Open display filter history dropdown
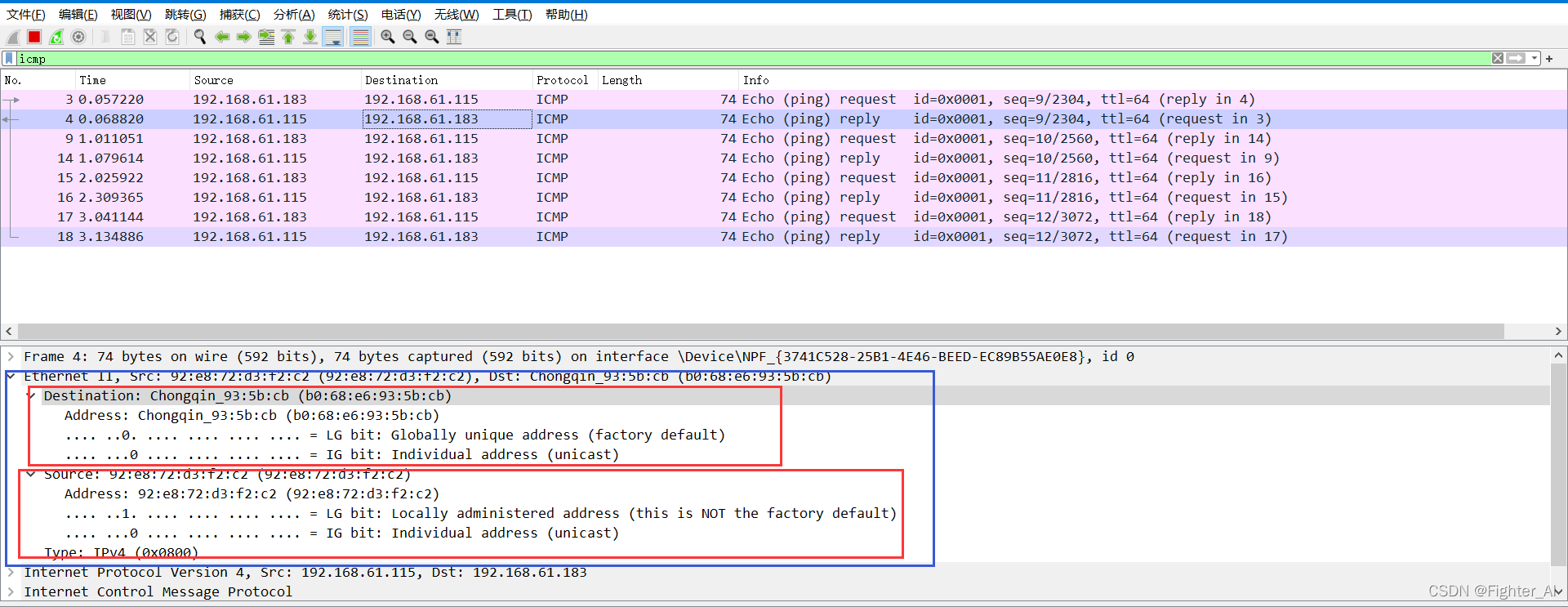Viewport: 1568px width, 607px height. [1535, 58]
